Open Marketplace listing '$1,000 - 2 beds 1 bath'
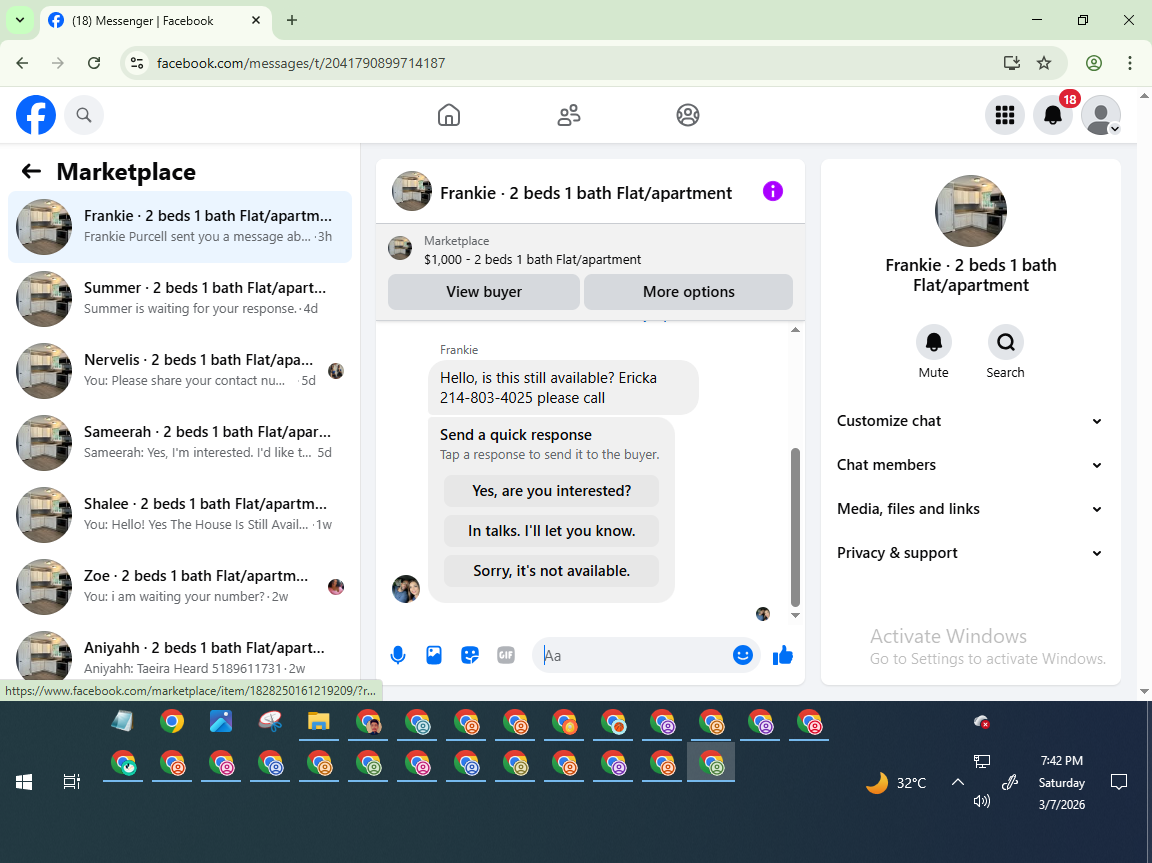Viewport: 1152px width, 863px height. tap(532, 259)
